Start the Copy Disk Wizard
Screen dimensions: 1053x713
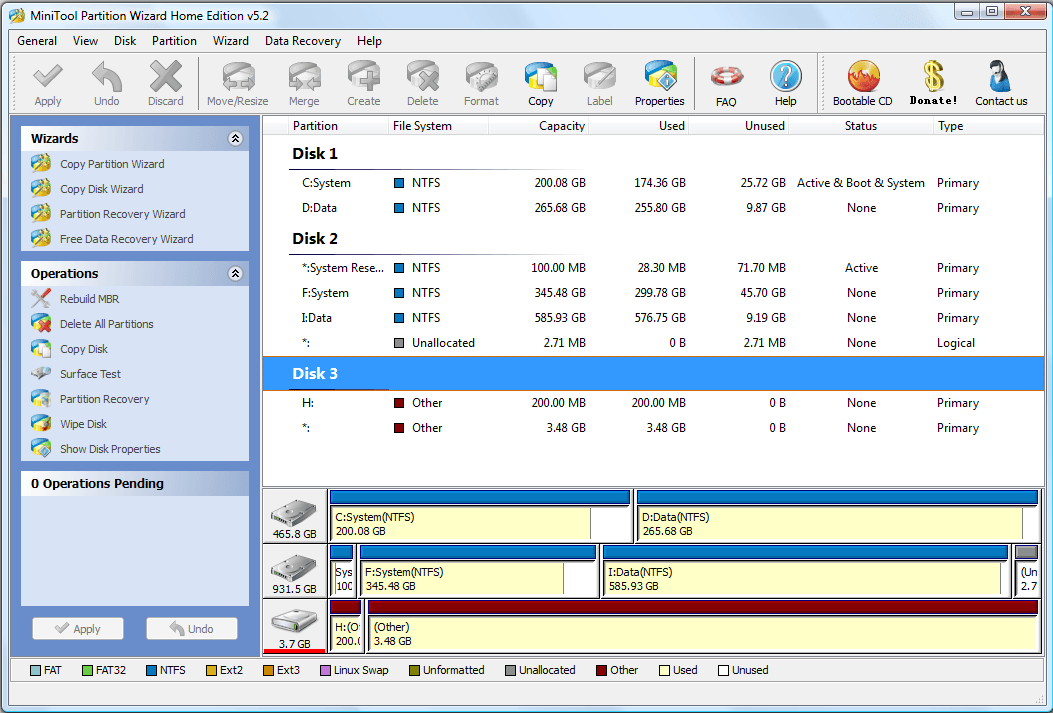point(101,189)
